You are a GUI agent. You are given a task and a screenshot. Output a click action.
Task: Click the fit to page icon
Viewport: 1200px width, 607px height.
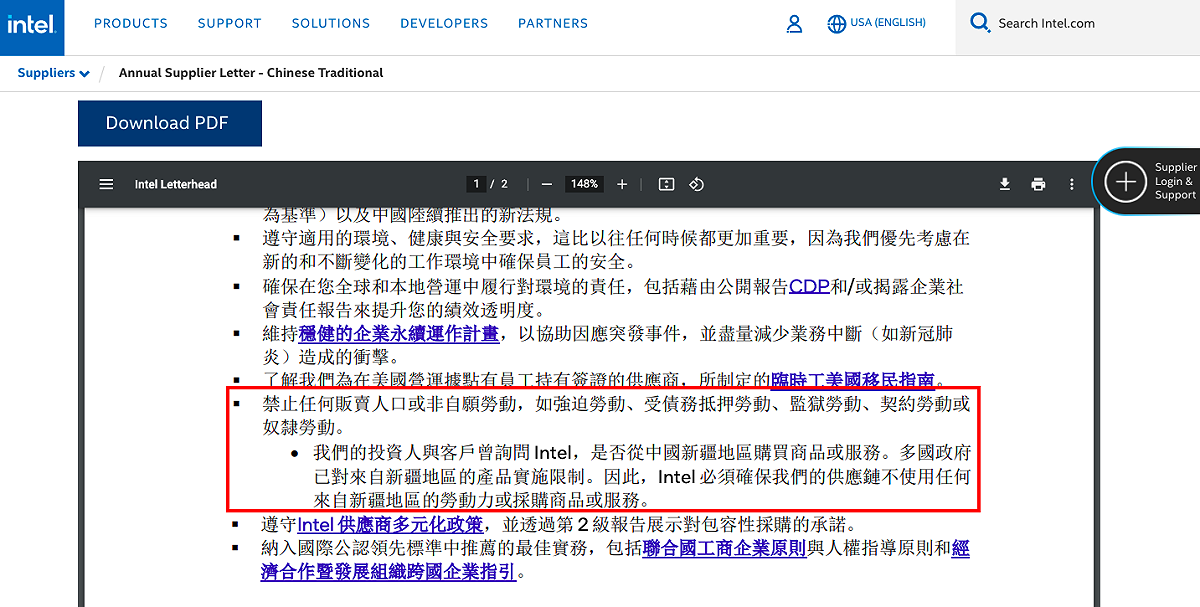click(667, 184)
